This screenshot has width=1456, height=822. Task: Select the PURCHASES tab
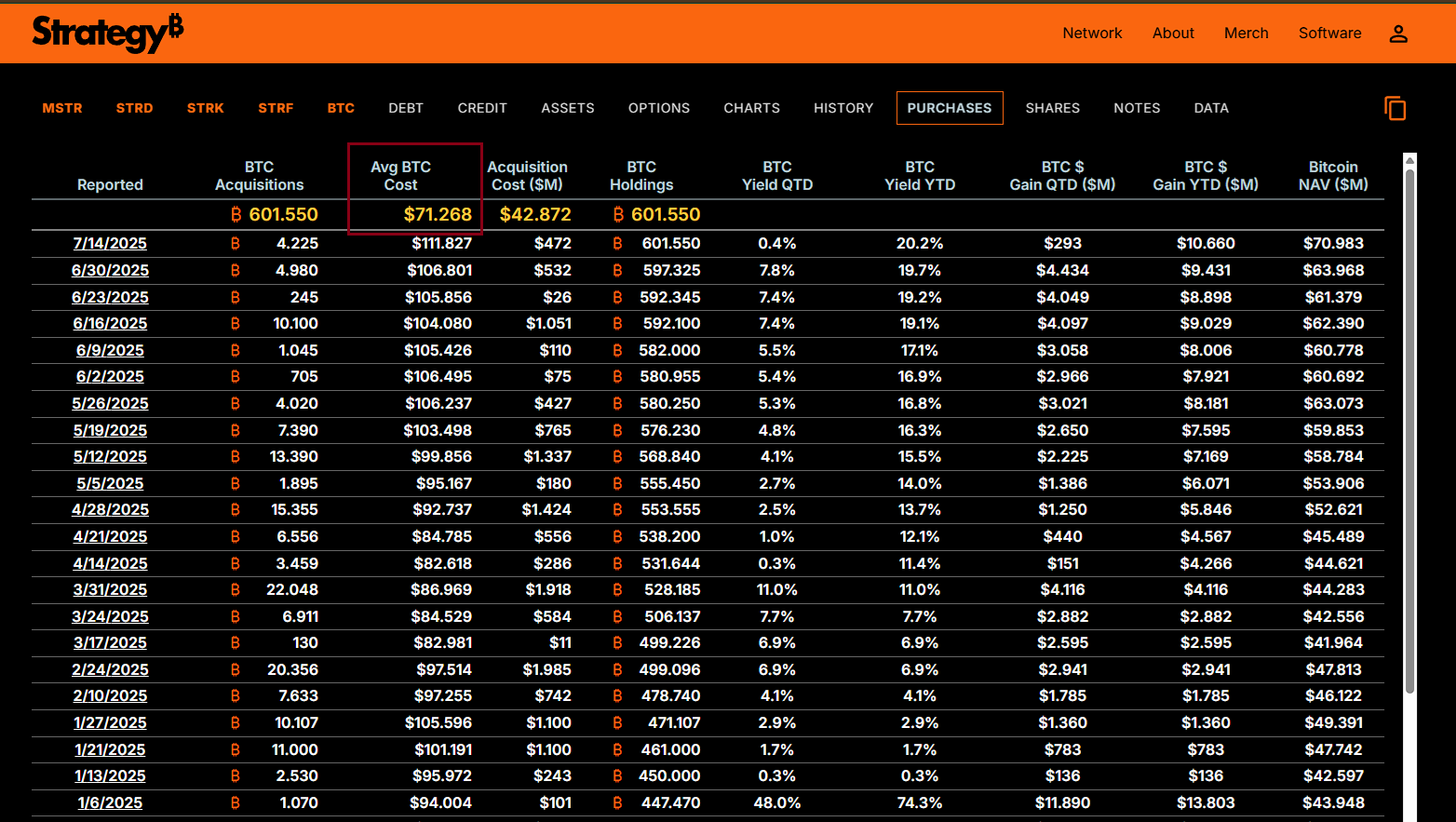[x=949, y=108]
